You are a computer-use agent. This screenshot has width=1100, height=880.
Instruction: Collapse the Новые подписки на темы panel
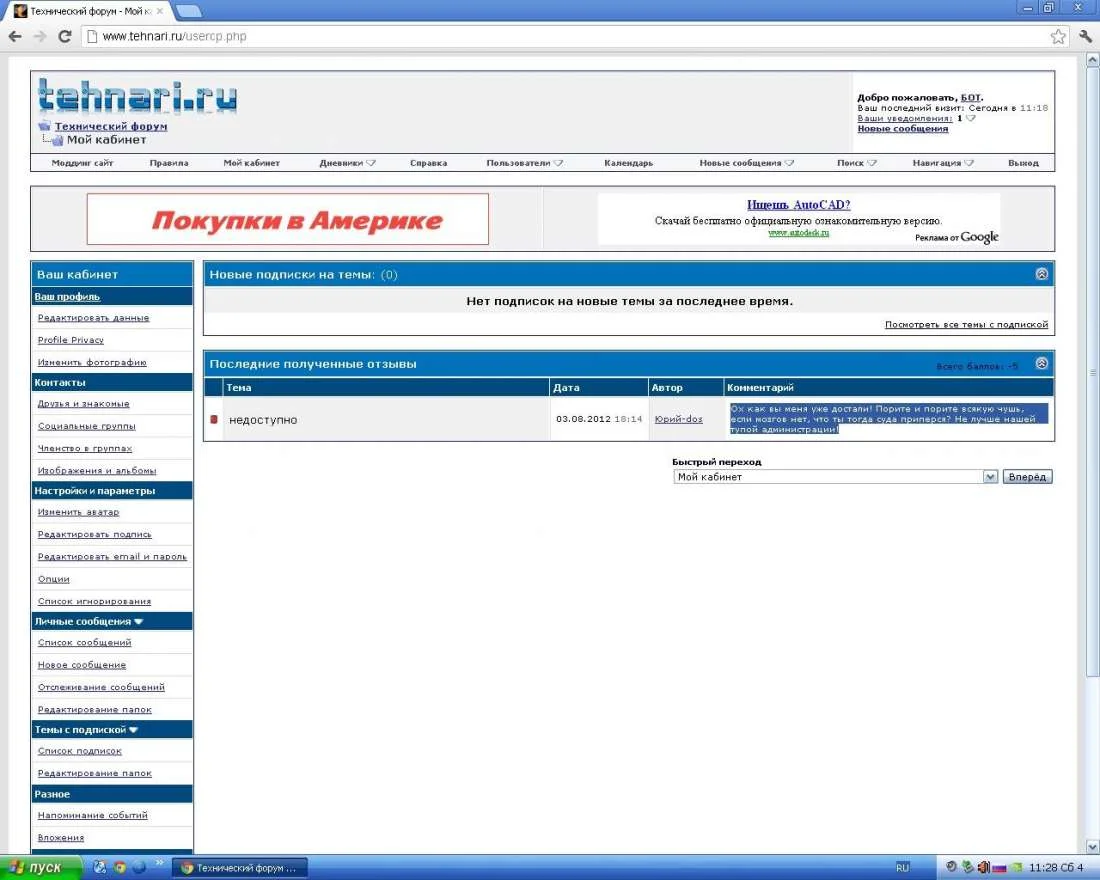(1042, 274)
